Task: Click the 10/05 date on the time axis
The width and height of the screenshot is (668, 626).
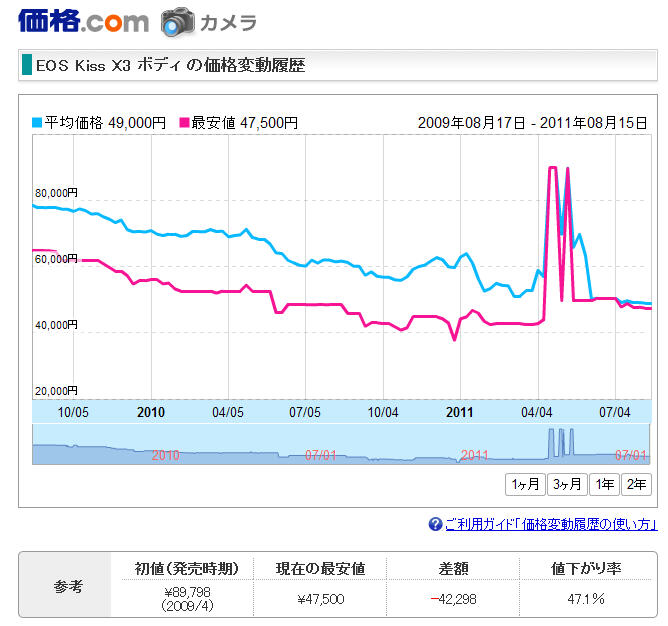Action: click(x=73, y=412)
